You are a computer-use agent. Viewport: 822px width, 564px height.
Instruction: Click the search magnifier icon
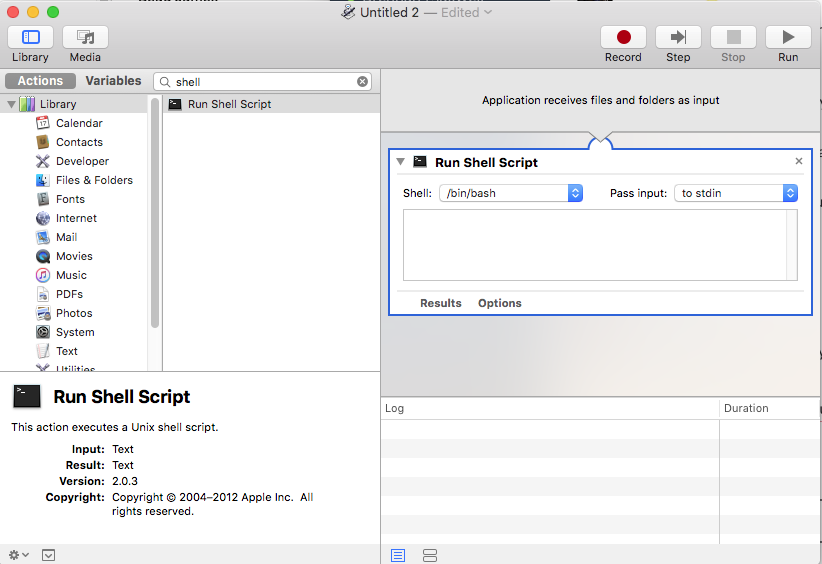165,82
